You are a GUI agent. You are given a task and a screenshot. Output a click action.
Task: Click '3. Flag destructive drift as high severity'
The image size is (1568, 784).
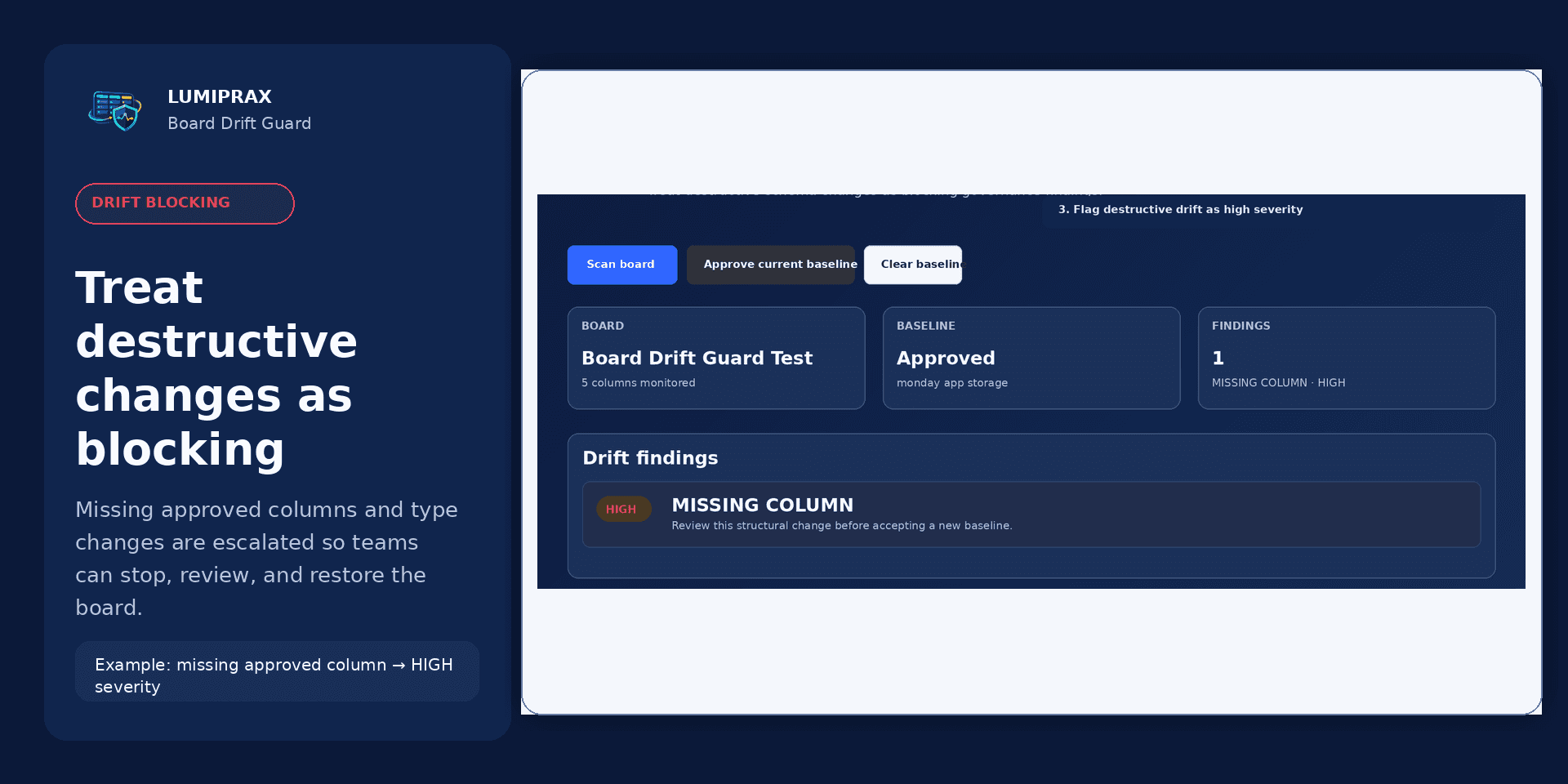1181,209
